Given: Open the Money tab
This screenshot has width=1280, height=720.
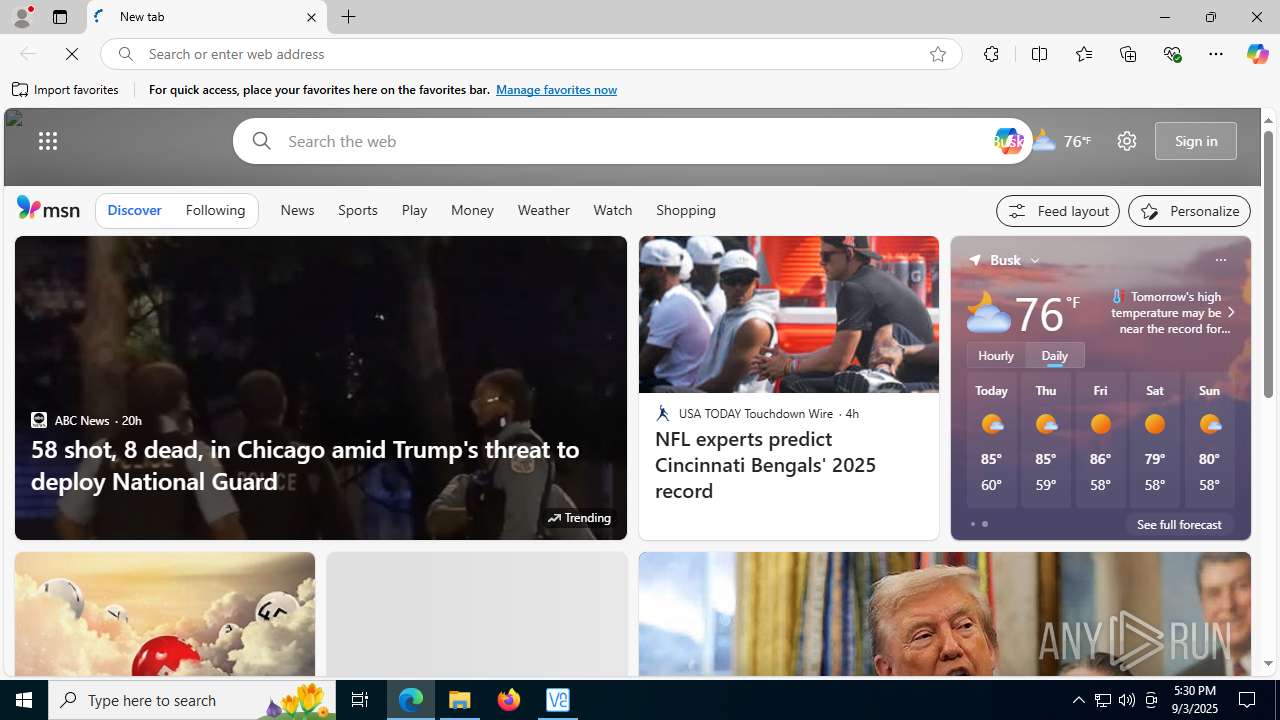Looking at the screenshot, I should 472,210.
